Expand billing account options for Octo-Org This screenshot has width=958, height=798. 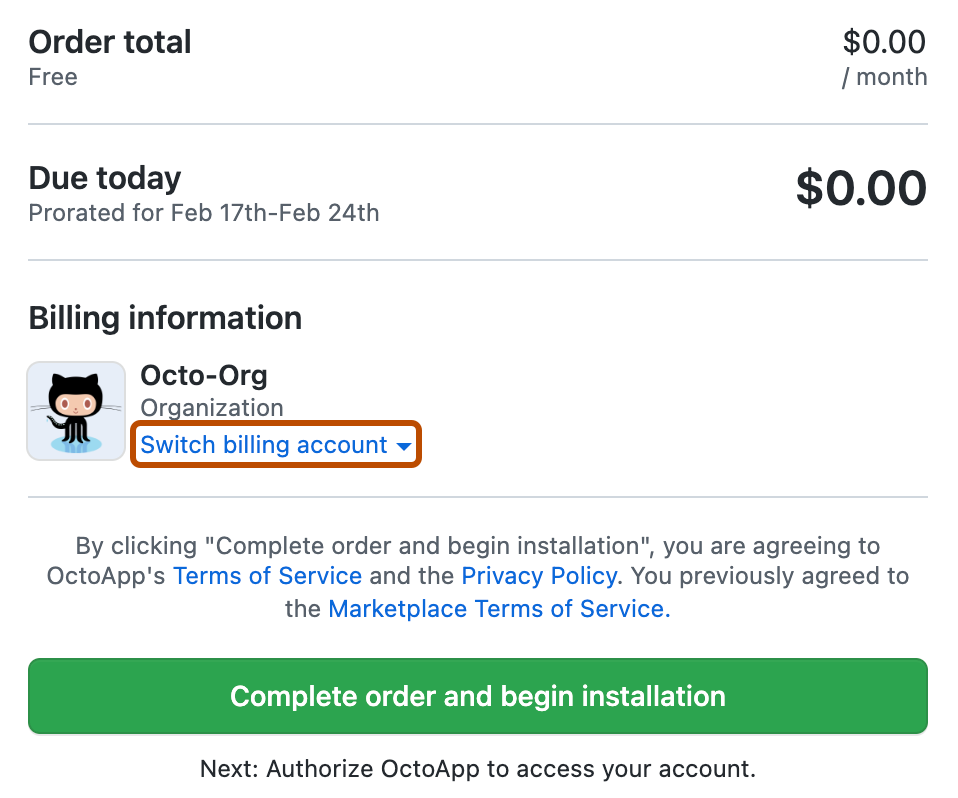coord(265,444)
